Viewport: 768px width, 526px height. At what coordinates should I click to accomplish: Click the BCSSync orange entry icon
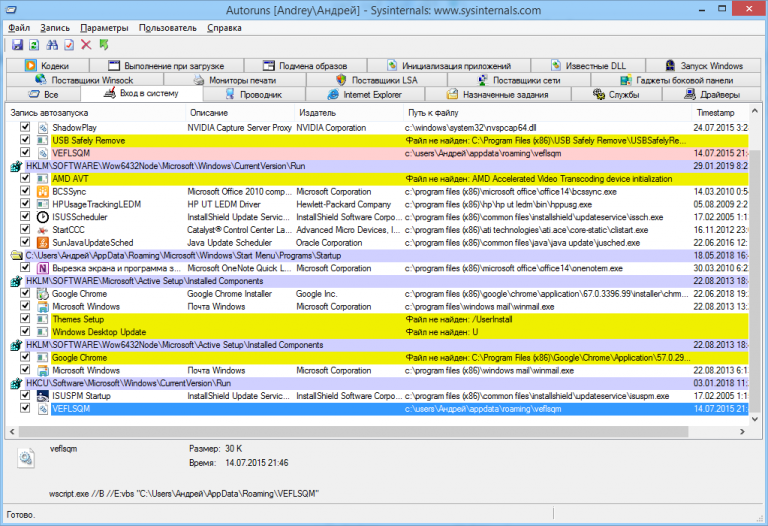coord(42,190)
